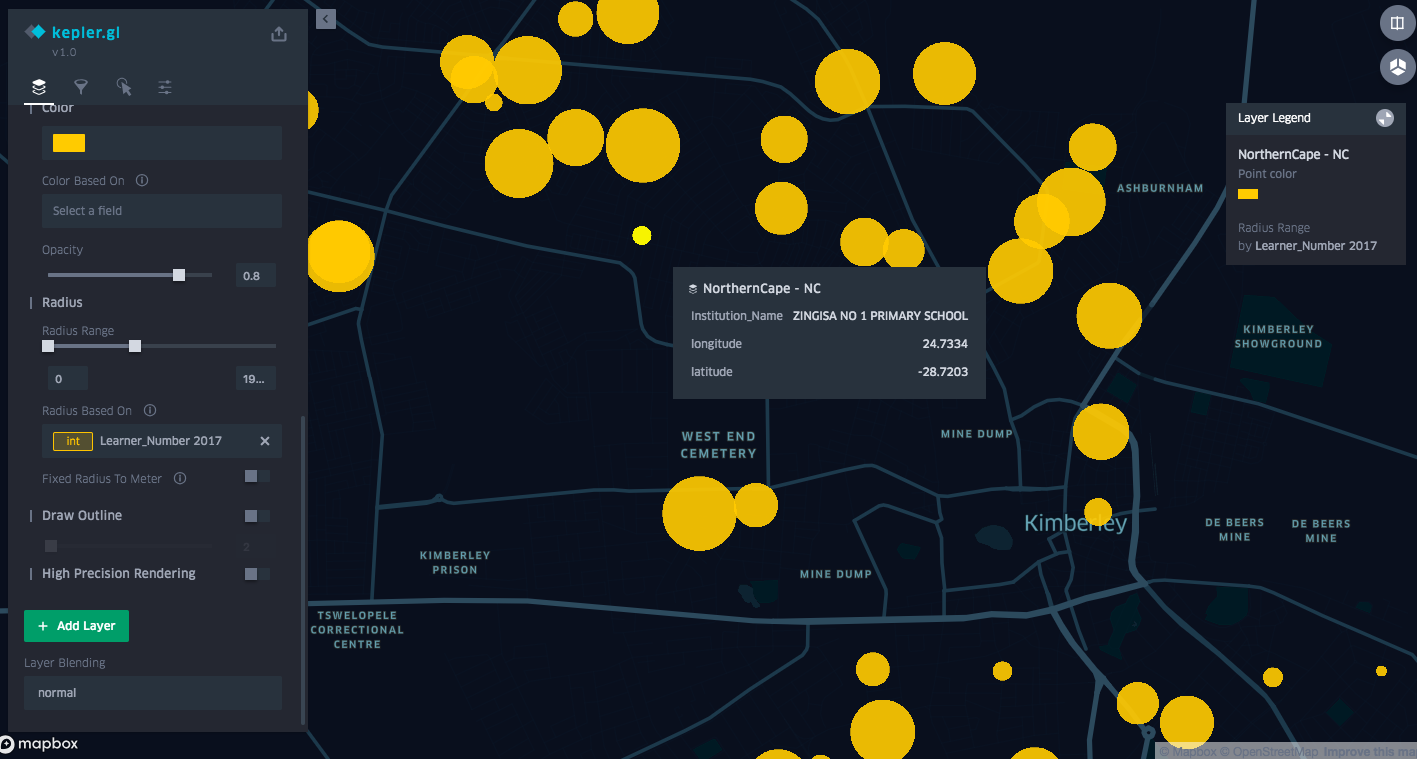This screenshot has width=1417, height=759.
Task: Close the Layer Legend panel icon
Action: (1385, 118)
